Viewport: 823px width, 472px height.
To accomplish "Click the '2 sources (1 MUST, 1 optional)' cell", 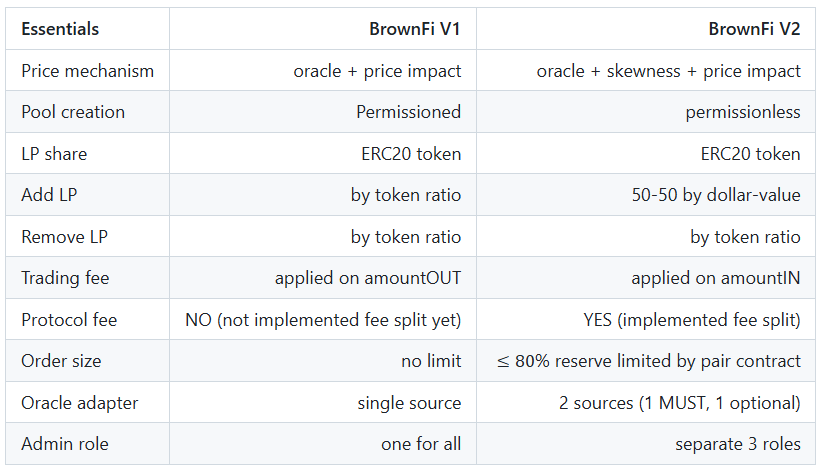I will pyautogui.click(x=680, y=403).
